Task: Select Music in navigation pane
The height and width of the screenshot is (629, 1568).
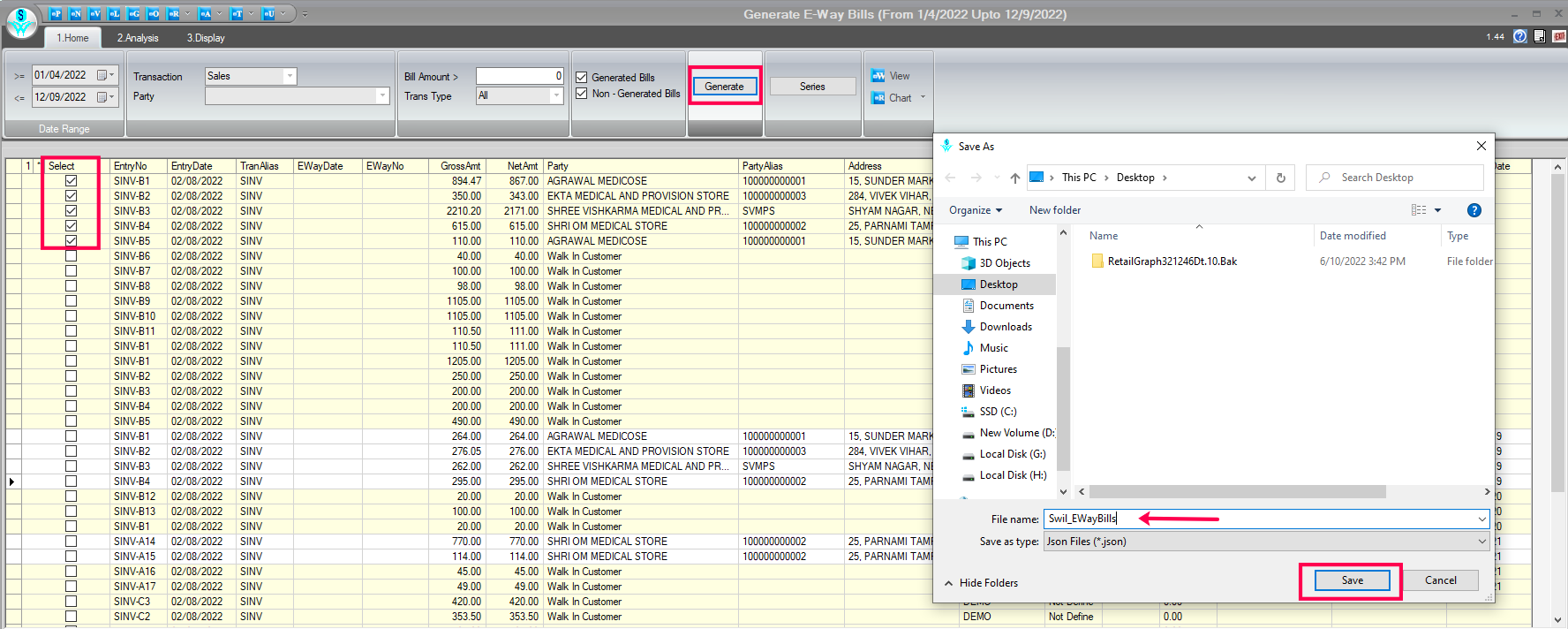Action: (993, 348)
